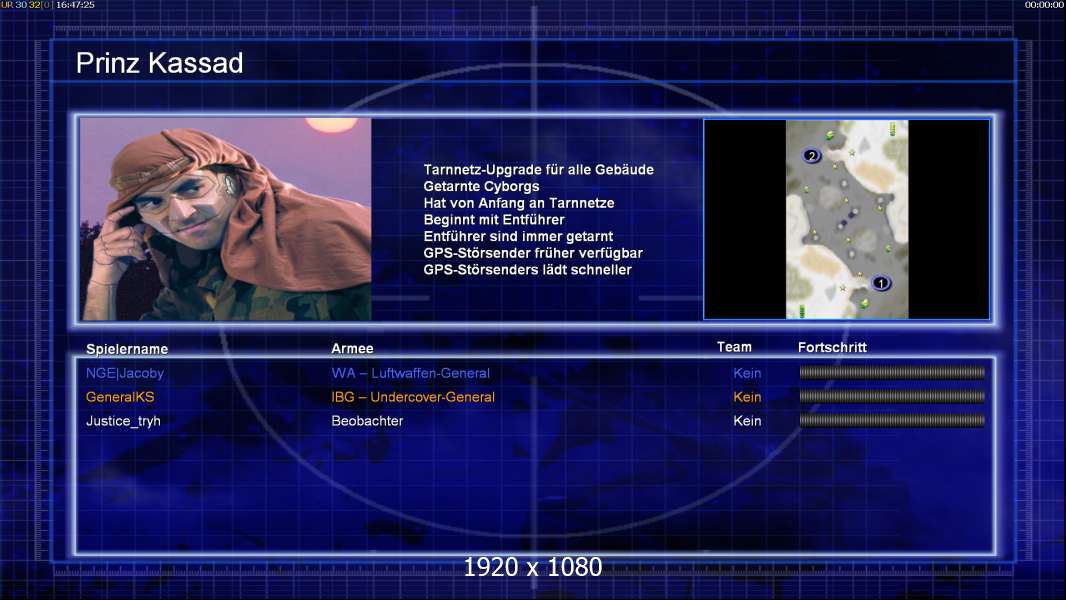Click the 16:47:25 clock readout
This screenshot has height=600, width=1066.
pyautogui.click(x=75, y=5)
